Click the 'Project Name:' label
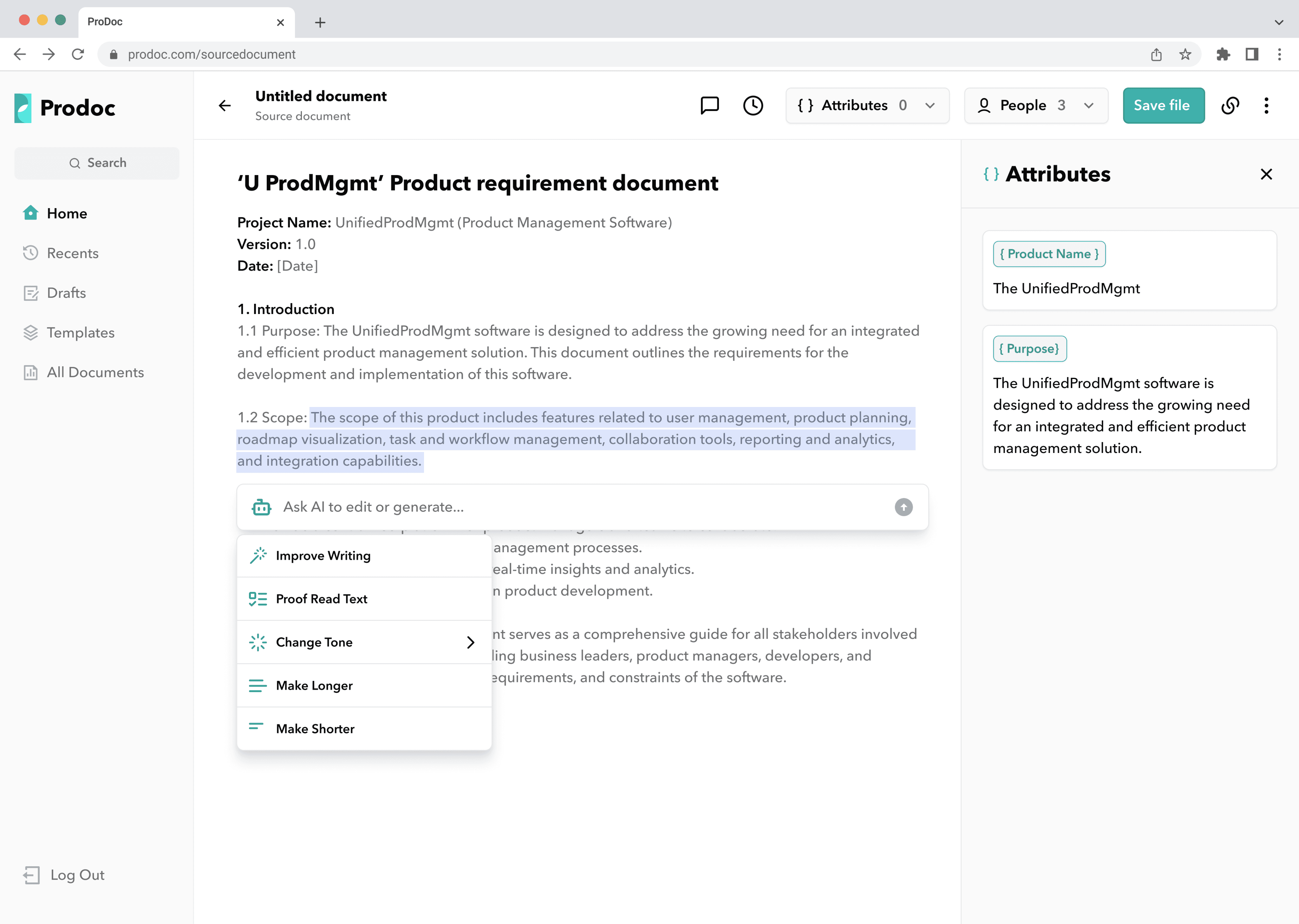Screen dimensions: 1299x924 point(284,222)
